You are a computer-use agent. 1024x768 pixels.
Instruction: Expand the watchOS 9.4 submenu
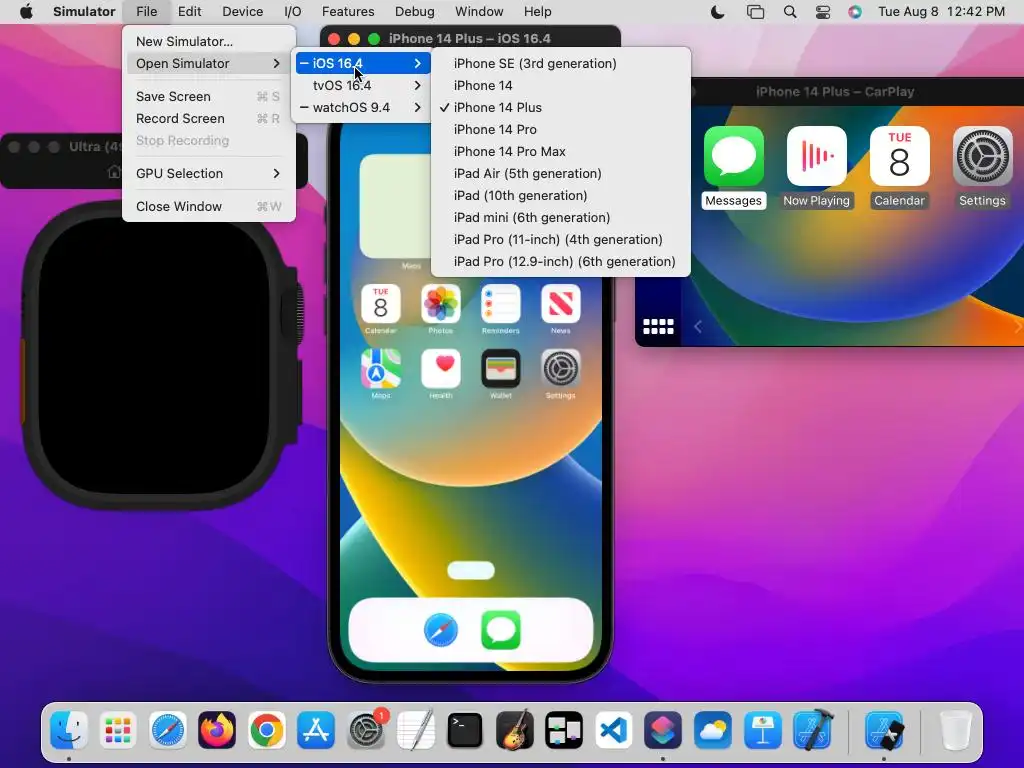click(363, 108)
